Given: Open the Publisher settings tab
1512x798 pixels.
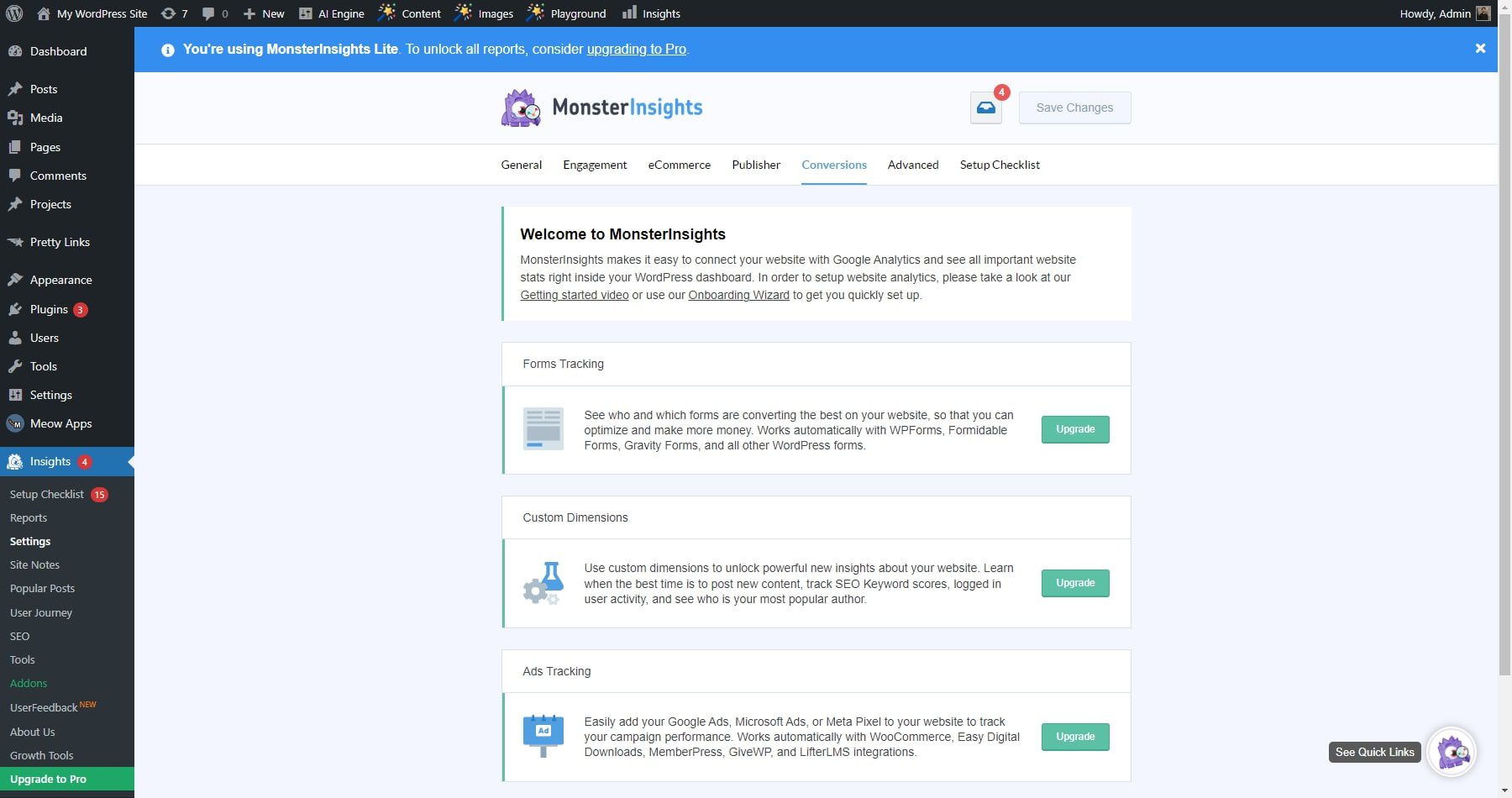Looking at the screenshot, I should click(755, 165).
